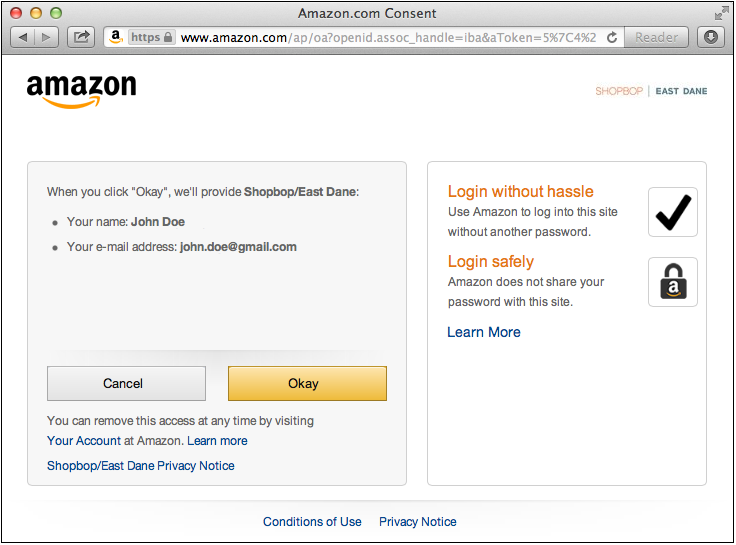Enter full screen with the expand arrows
The image size is (736, 545).
click(x=721, y=13)
